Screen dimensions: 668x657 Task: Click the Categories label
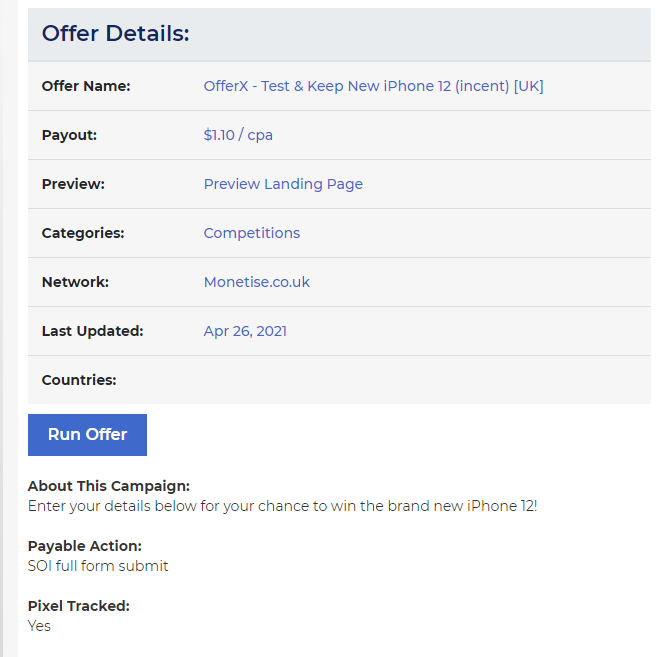click(83, 233)
